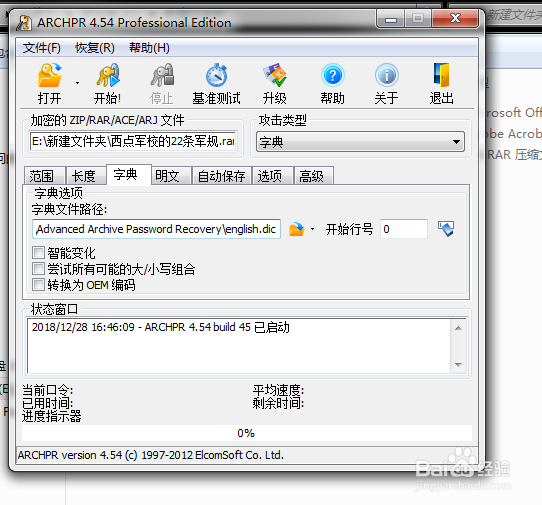Tick 转换为 OEM 编码 checkbox
Image resolution: width=542 pixels, height=505 pixels.
(x=38, y=285)
